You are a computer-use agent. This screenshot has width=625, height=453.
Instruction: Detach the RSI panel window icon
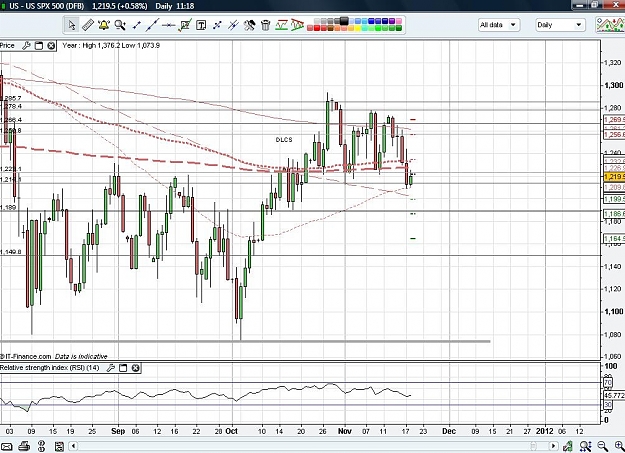[123, 368]
